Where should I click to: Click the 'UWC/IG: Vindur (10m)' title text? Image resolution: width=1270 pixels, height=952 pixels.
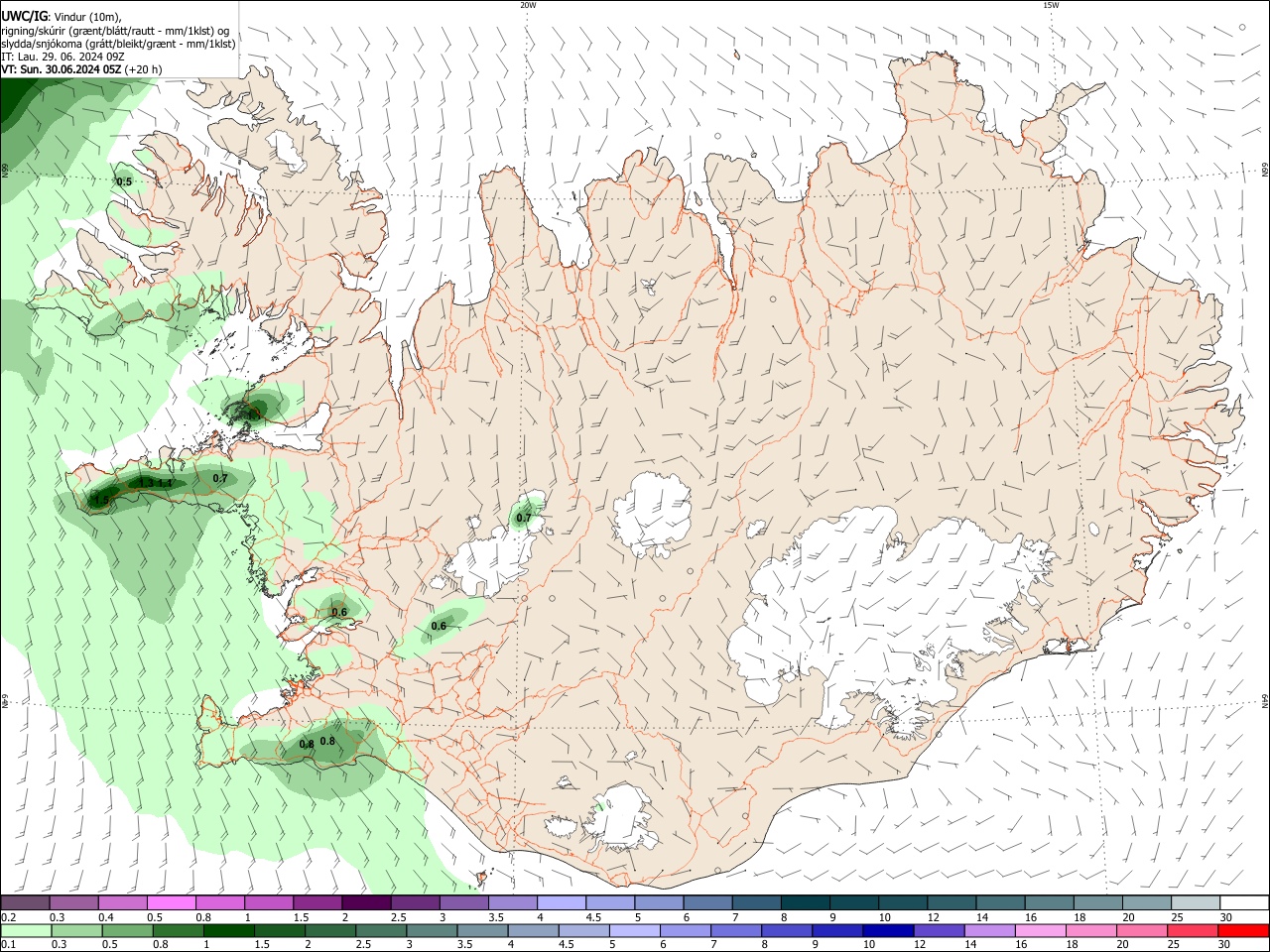tap(62, 16)
